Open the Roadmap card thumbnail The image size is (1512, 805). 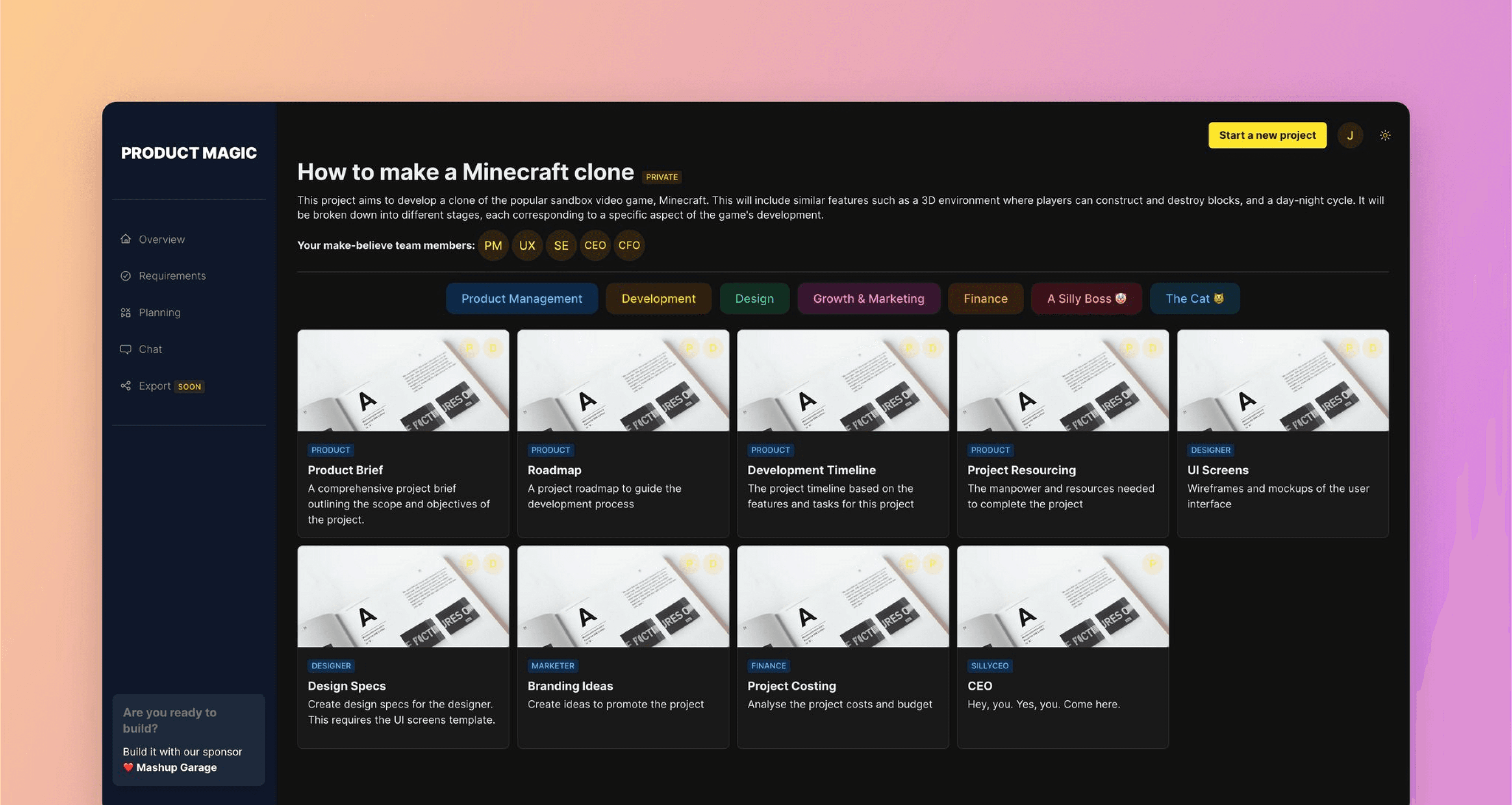click(623, 380)
